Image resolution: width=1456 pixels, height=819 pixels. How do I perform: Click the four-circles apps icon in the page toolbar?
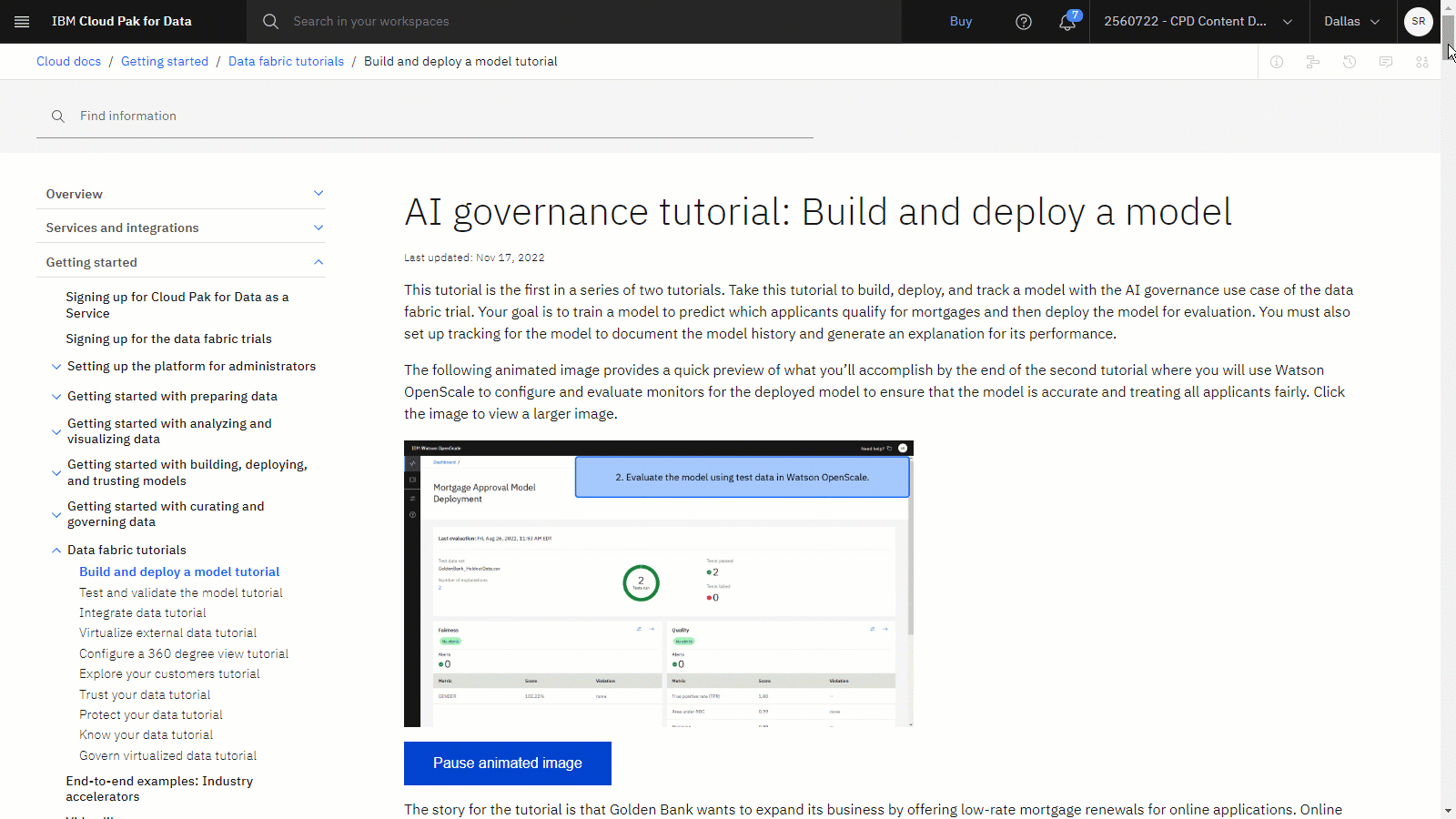1422,62
